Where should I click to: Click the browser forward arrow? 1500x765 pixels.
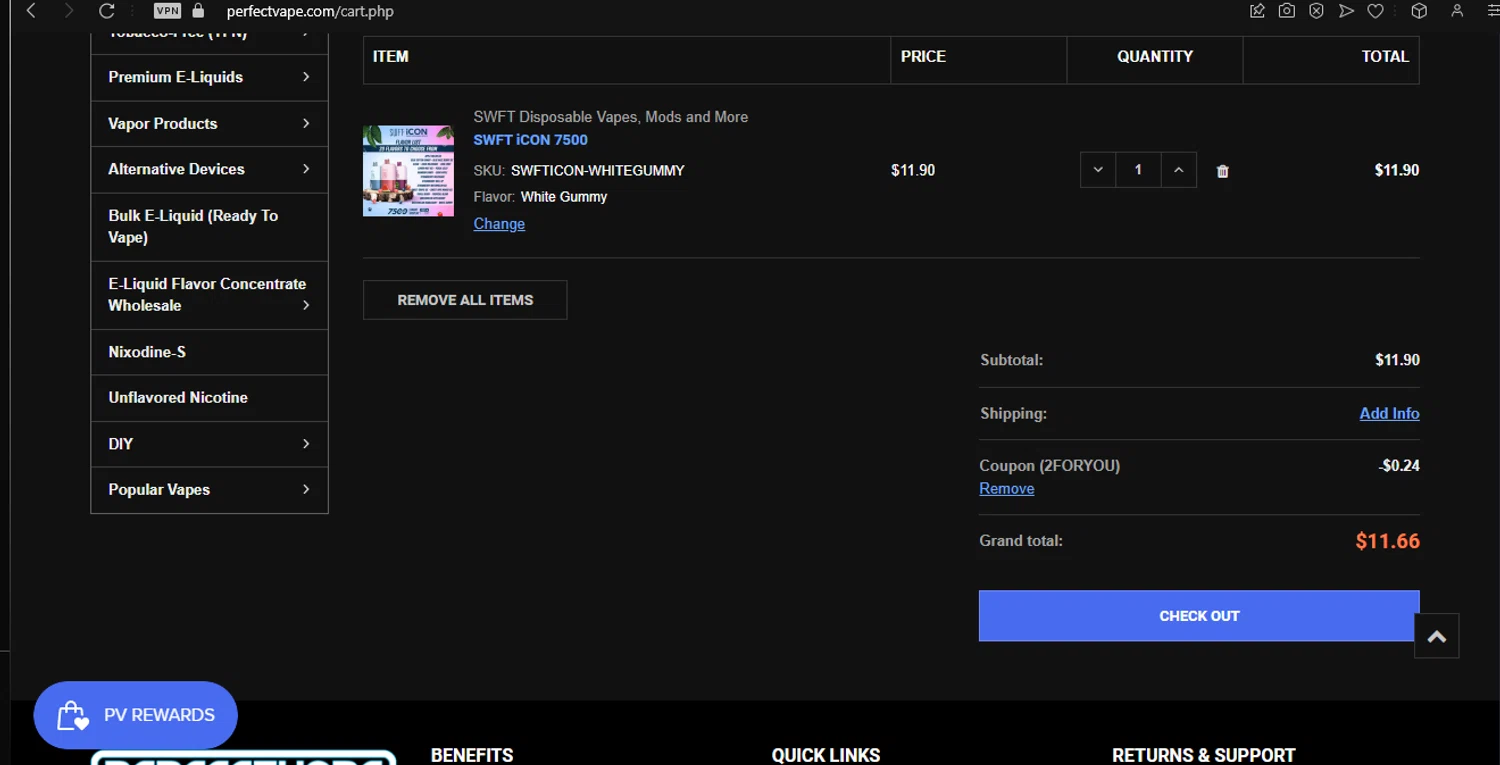[68, 11]
